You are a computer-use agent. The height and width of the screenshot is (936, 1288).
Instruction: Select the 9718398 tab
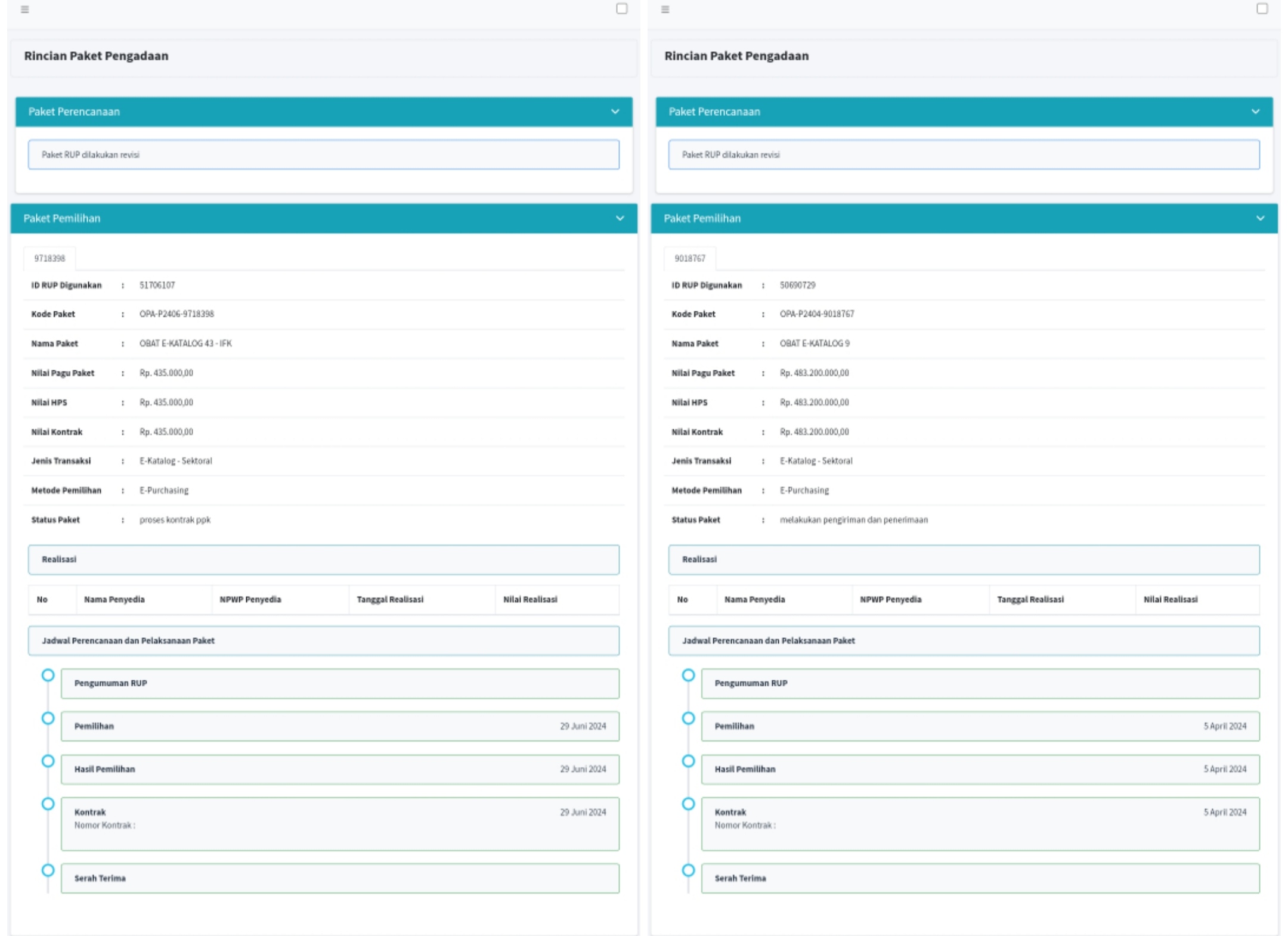pyautogui.click(x=49, y=258)
